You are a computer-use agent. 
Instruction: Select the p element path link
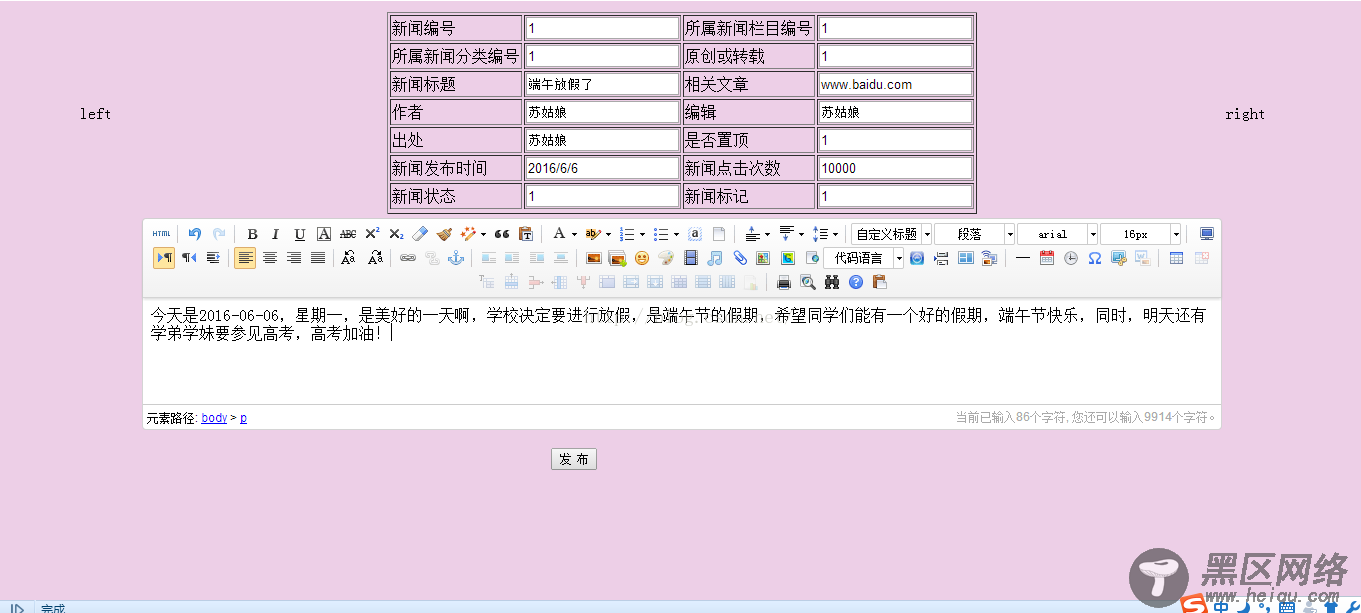tap(243, 418)
